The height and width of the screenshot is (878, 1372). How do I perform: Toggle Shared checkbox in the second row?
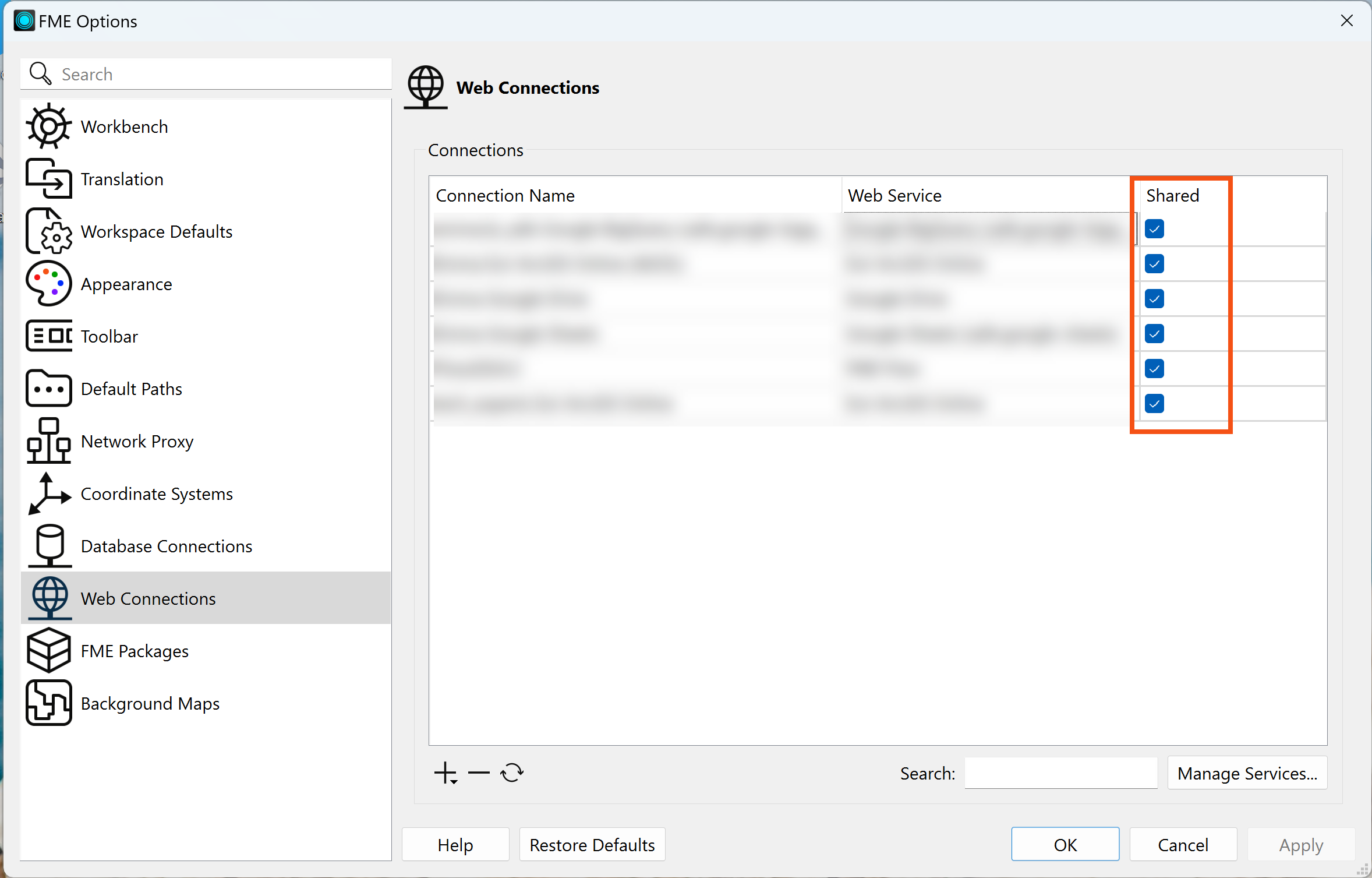tap(1154, 264)
